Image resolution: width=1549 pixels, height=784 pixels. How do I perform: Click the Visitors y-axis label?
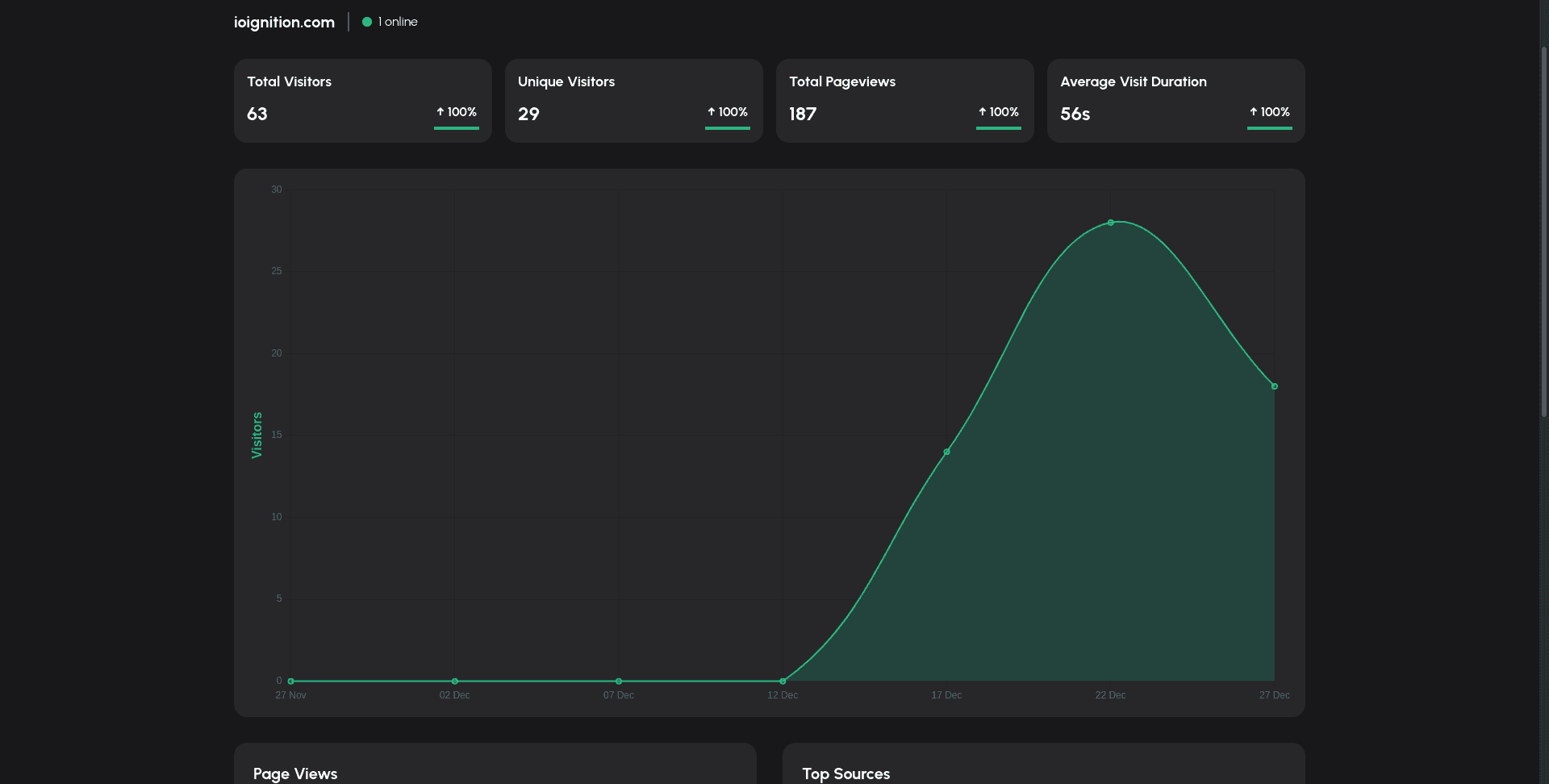tap(257, 436)
